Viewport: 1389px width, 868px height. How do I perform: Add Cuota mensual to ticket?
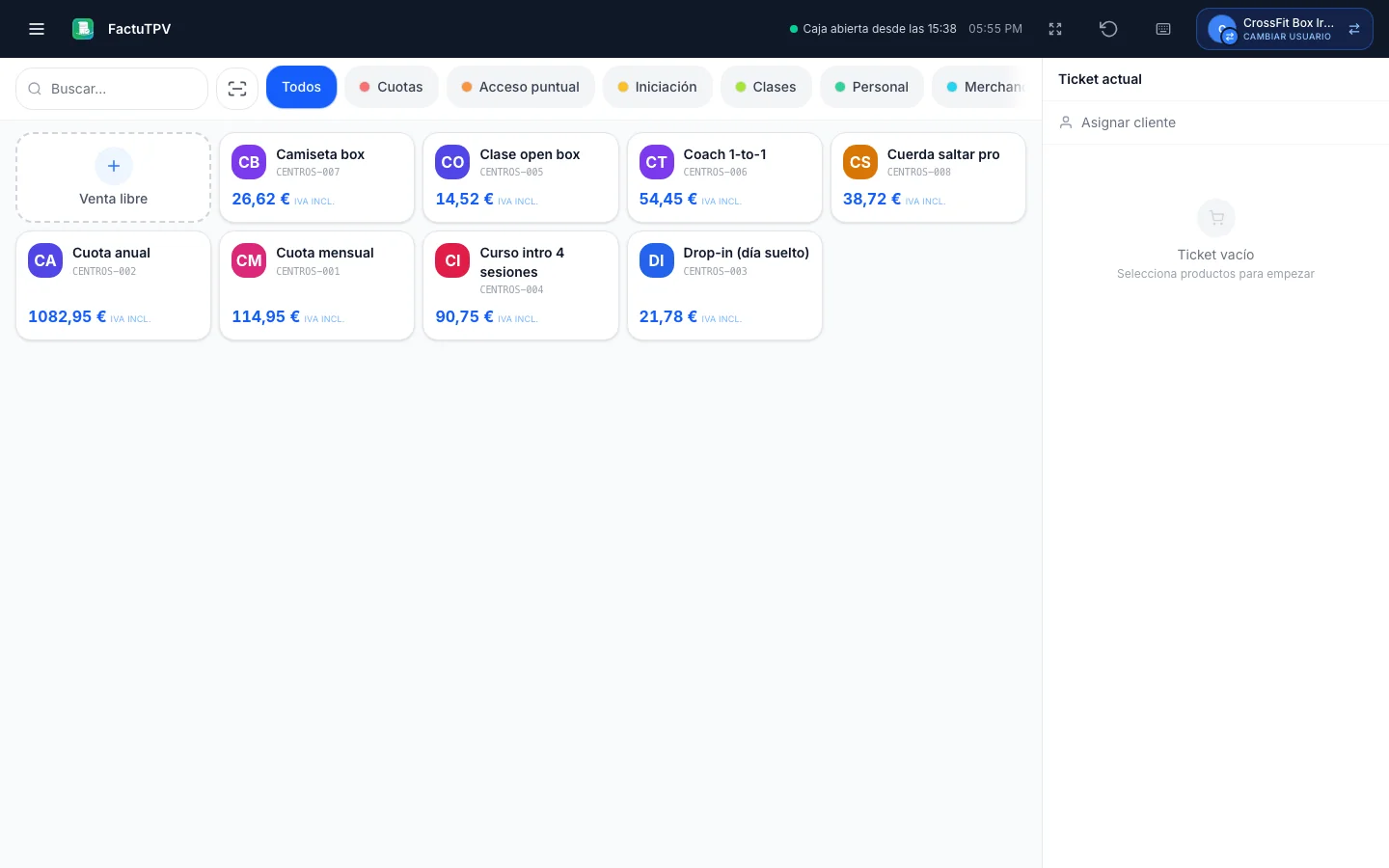tap(316, 285)
